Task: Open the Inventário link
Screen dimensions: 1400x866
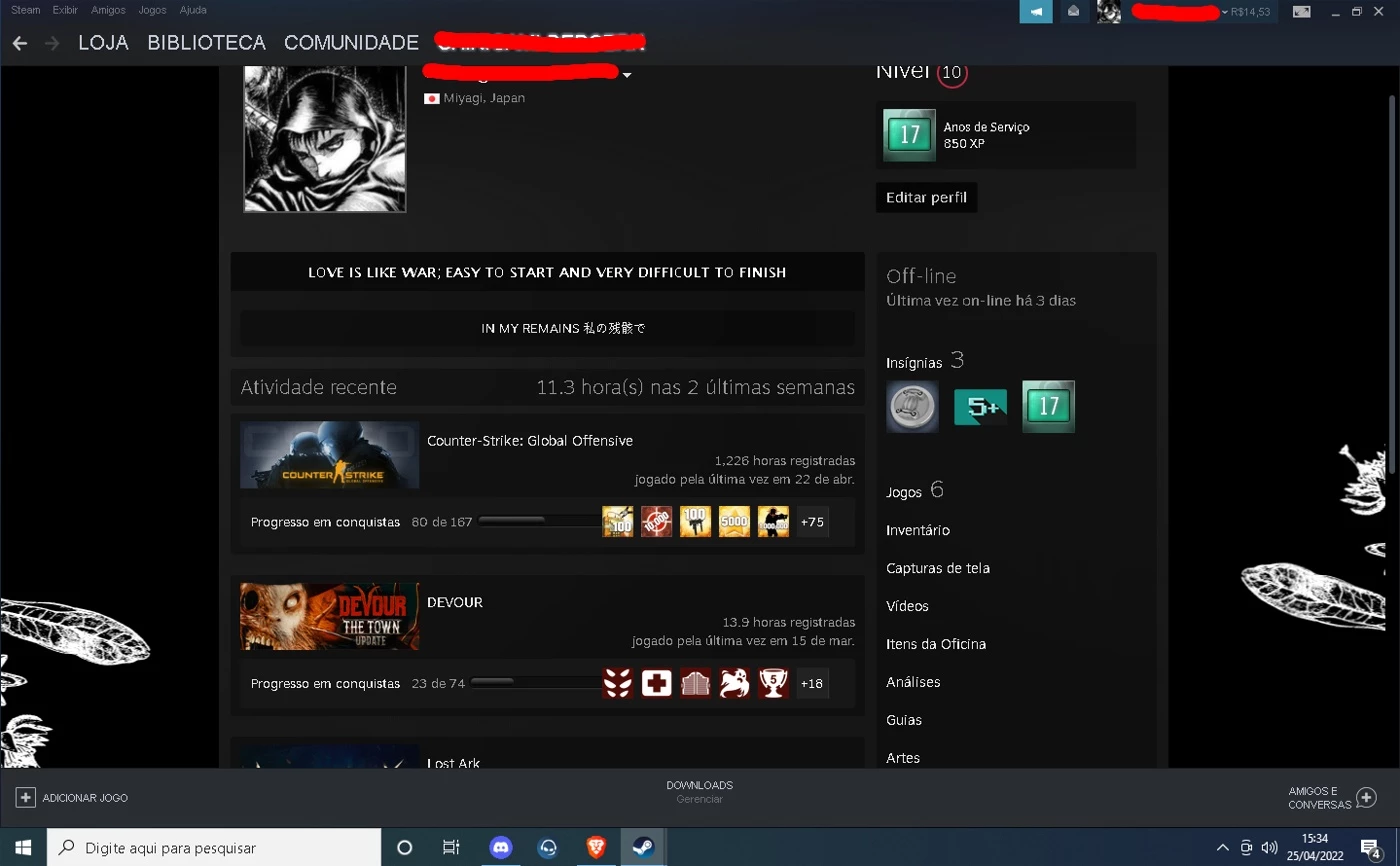Action: point(917,530)
